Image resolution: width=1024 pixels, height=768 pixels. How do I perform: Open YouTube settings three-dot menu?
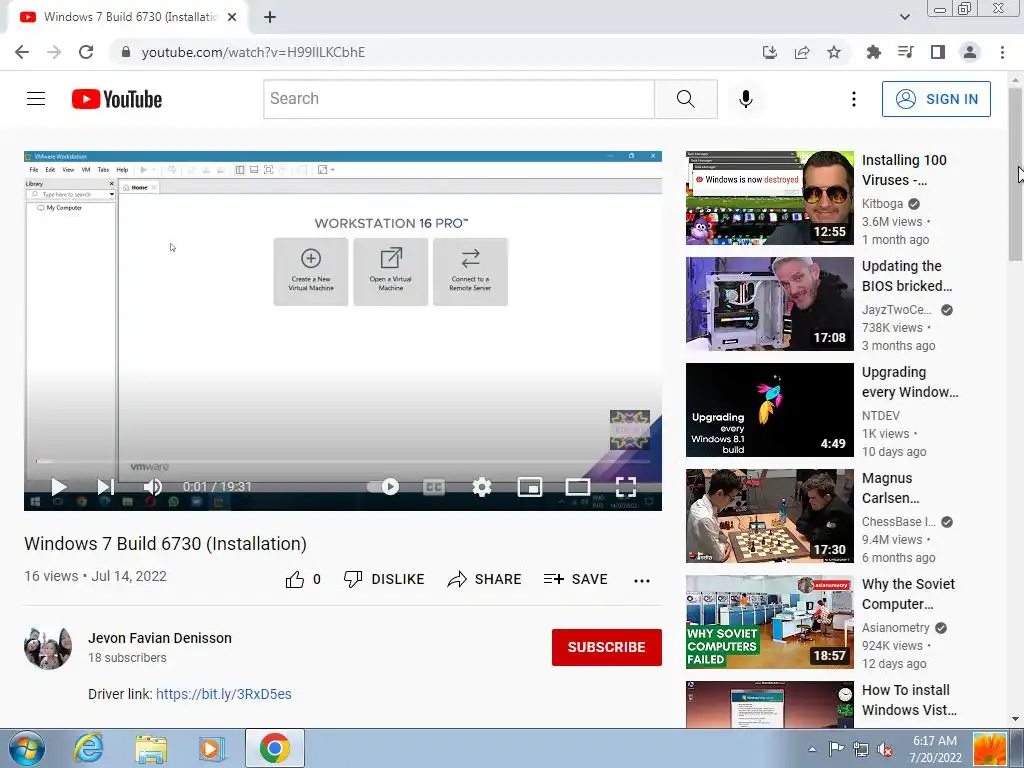pos(854,99)
